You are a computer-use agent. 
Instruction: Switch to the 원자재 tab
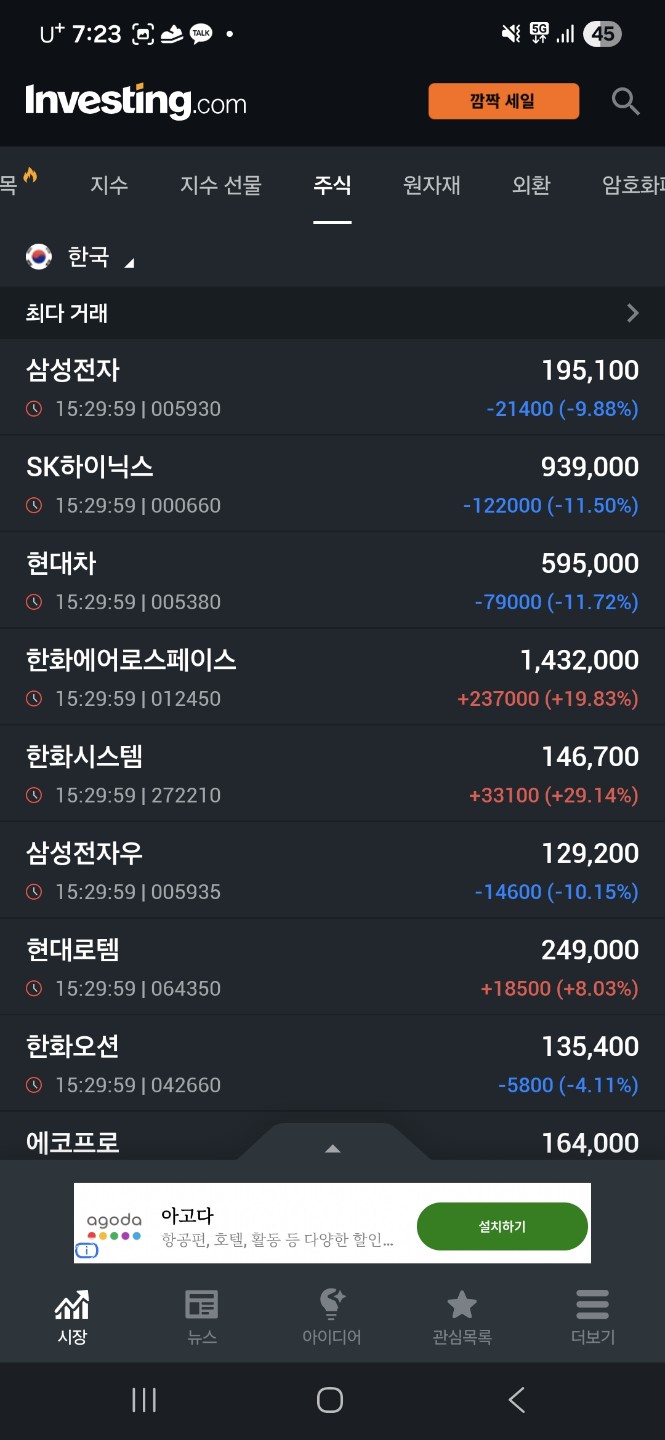tap(431, 185)
